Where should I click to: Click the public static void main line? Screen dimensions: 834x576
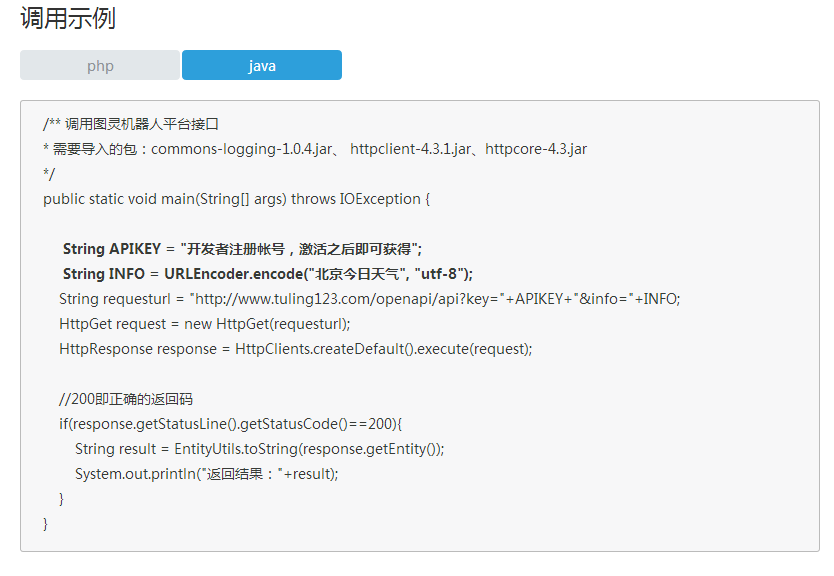click(x=237, y=199)
